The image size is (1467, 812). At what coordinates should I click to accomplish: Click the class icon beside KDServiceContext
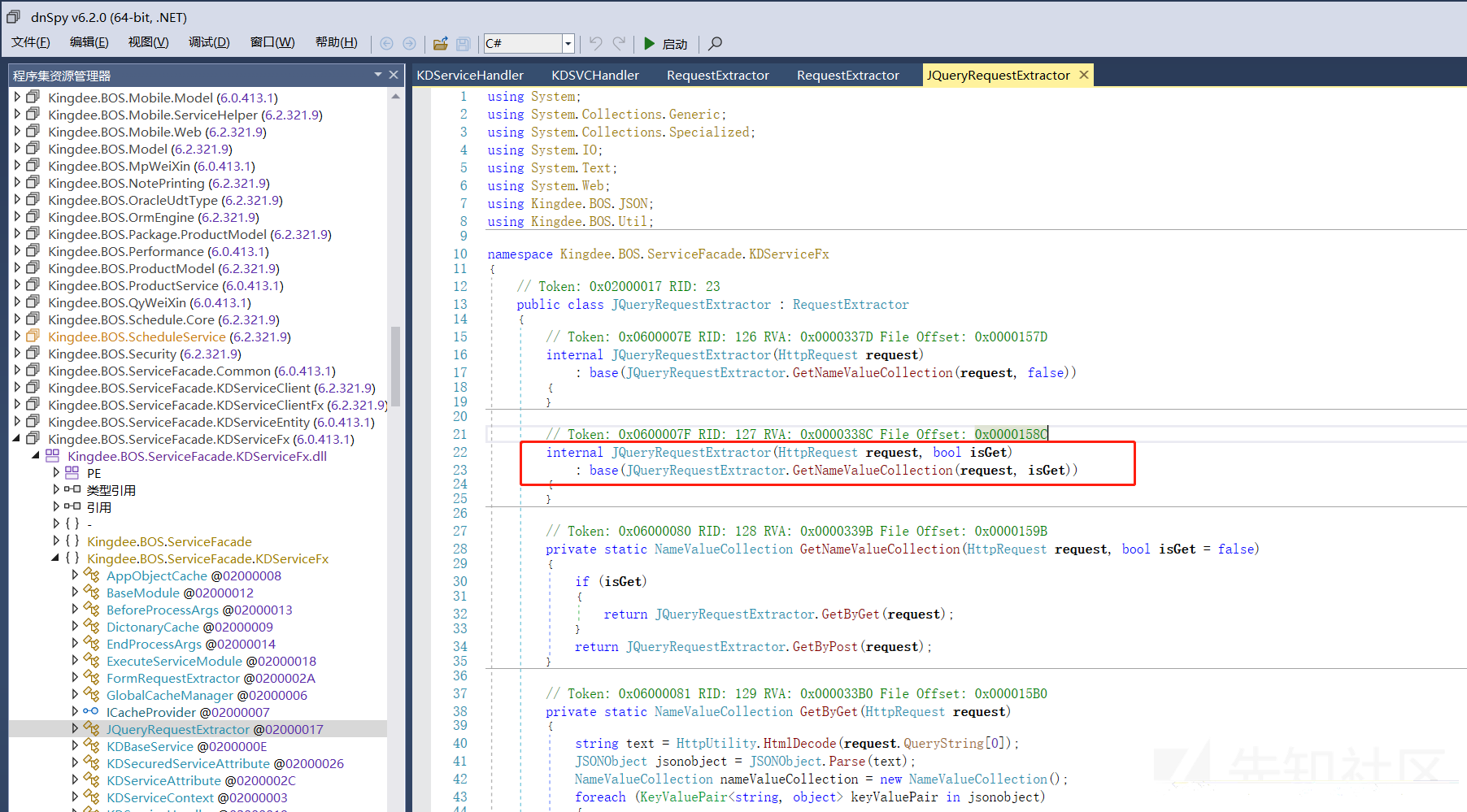click(92, 797)
